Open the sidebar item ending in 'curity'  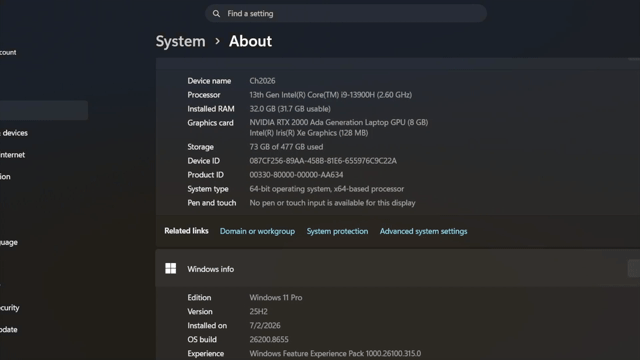click(x=9, y=308)
